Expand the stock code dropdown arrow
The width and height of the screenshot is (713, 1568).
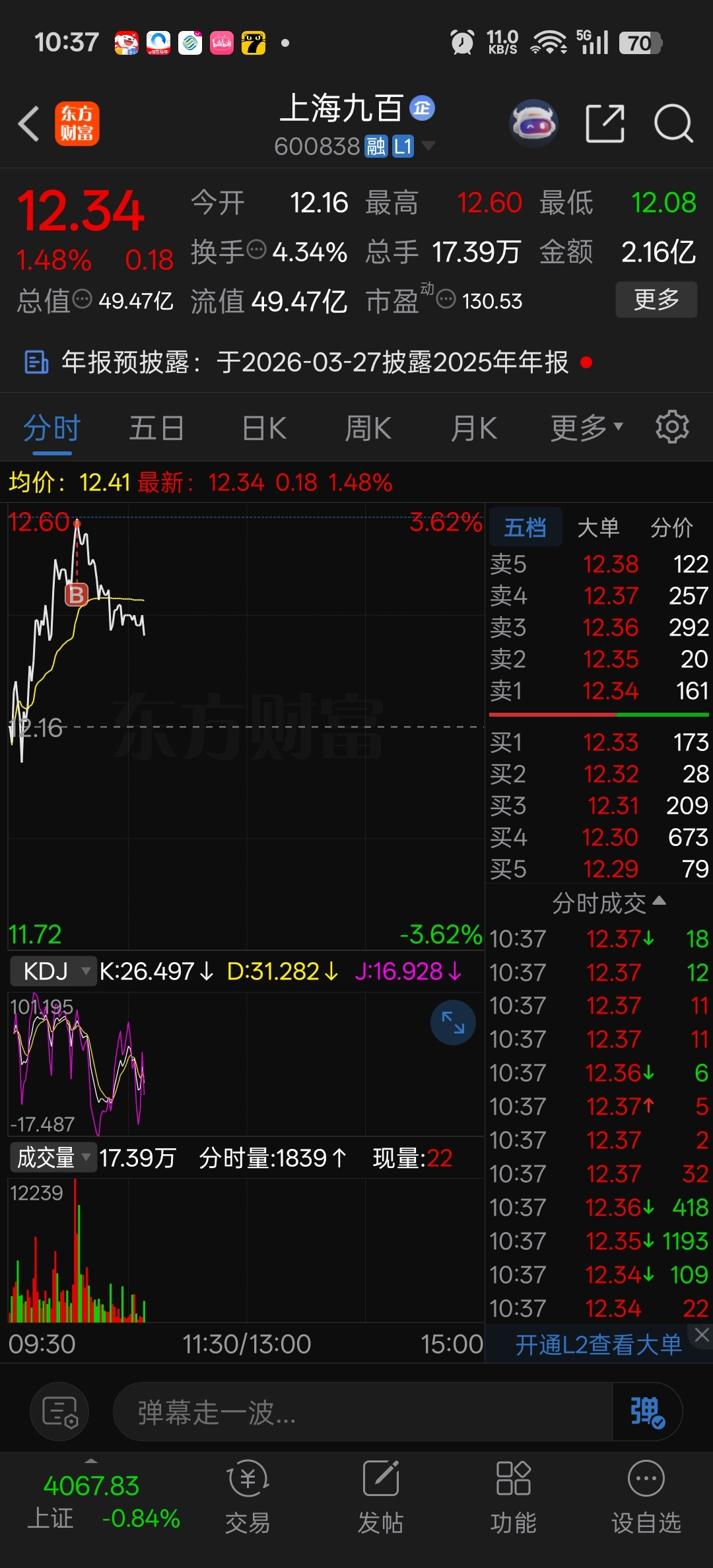coord(428,146)
